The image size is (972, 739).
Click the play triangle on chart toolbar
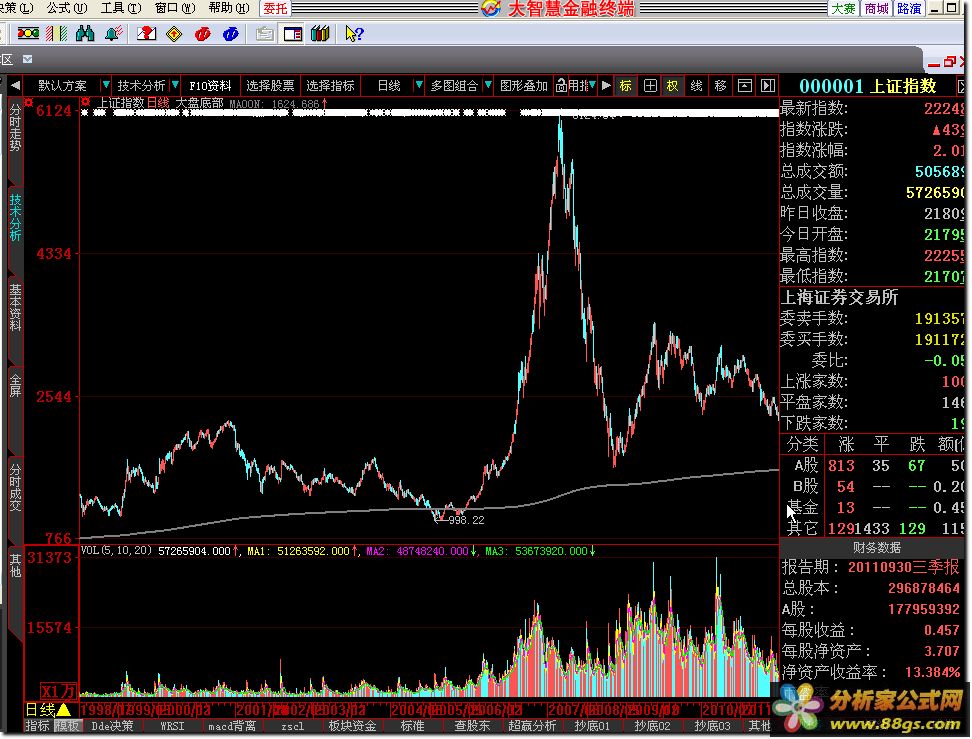click(606, 86)
